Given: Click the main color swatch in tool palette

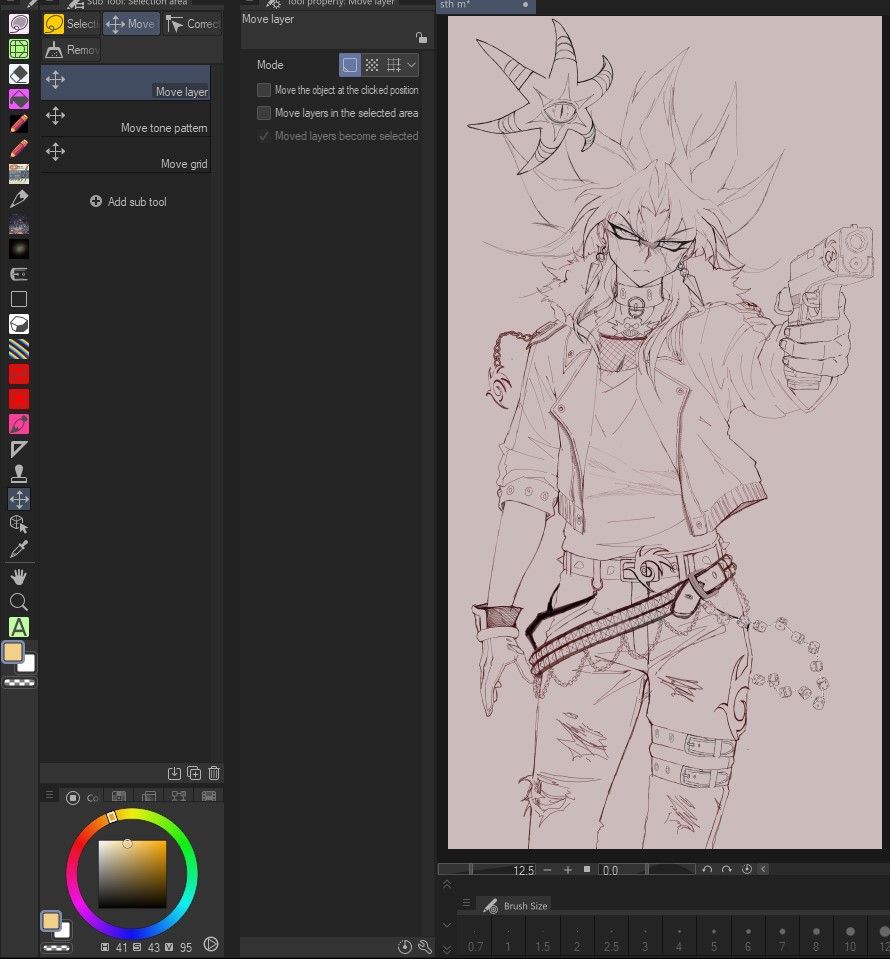Looking at the screenshot, I should [x=13, y=652].
